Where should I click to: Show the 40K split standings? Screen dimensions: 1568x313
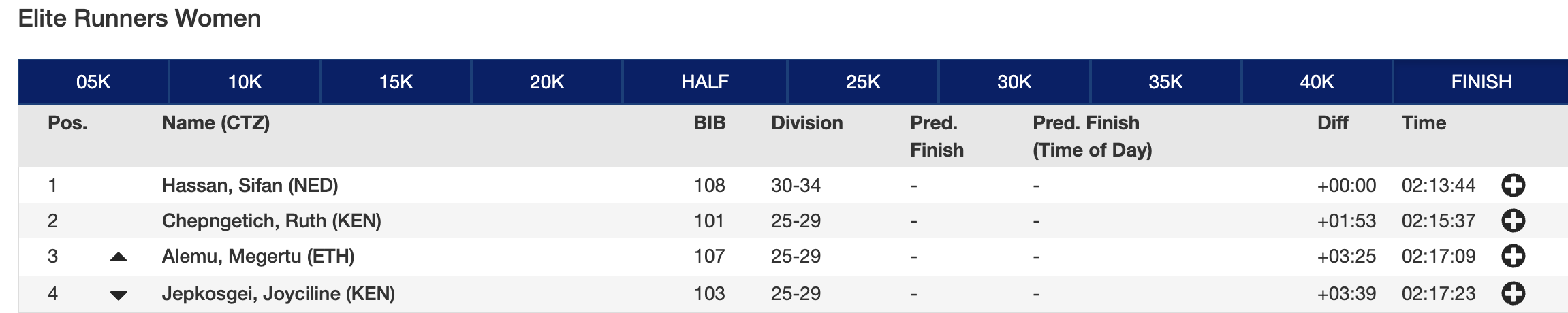click(1317, 82)
